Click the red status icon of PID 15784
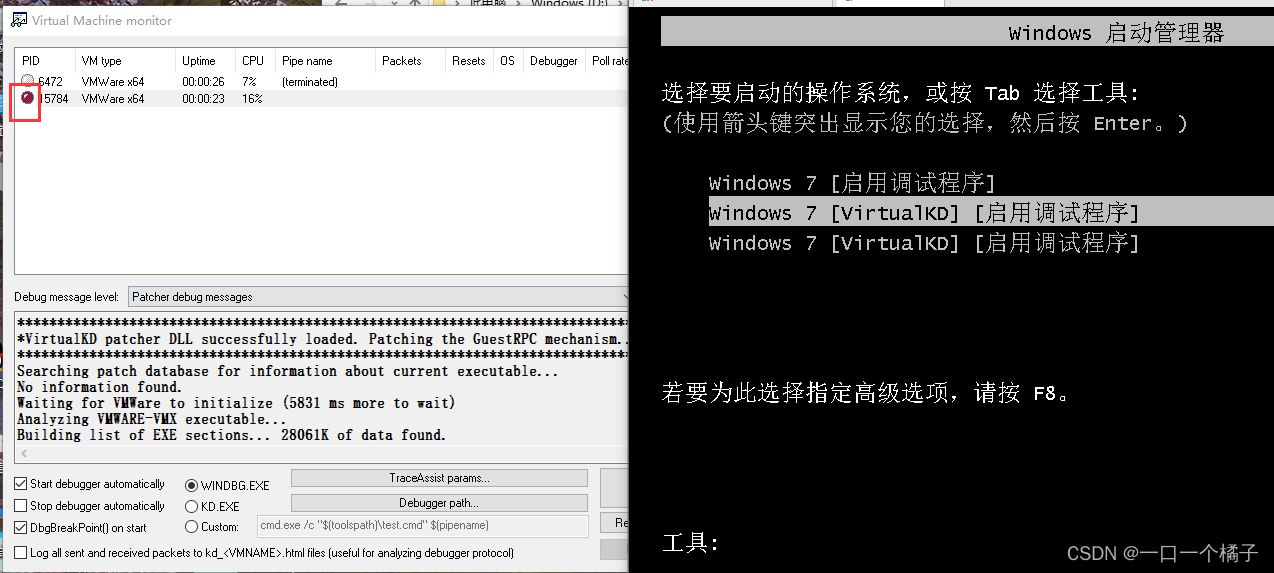1274x573 pixels. tap(28, 98)
